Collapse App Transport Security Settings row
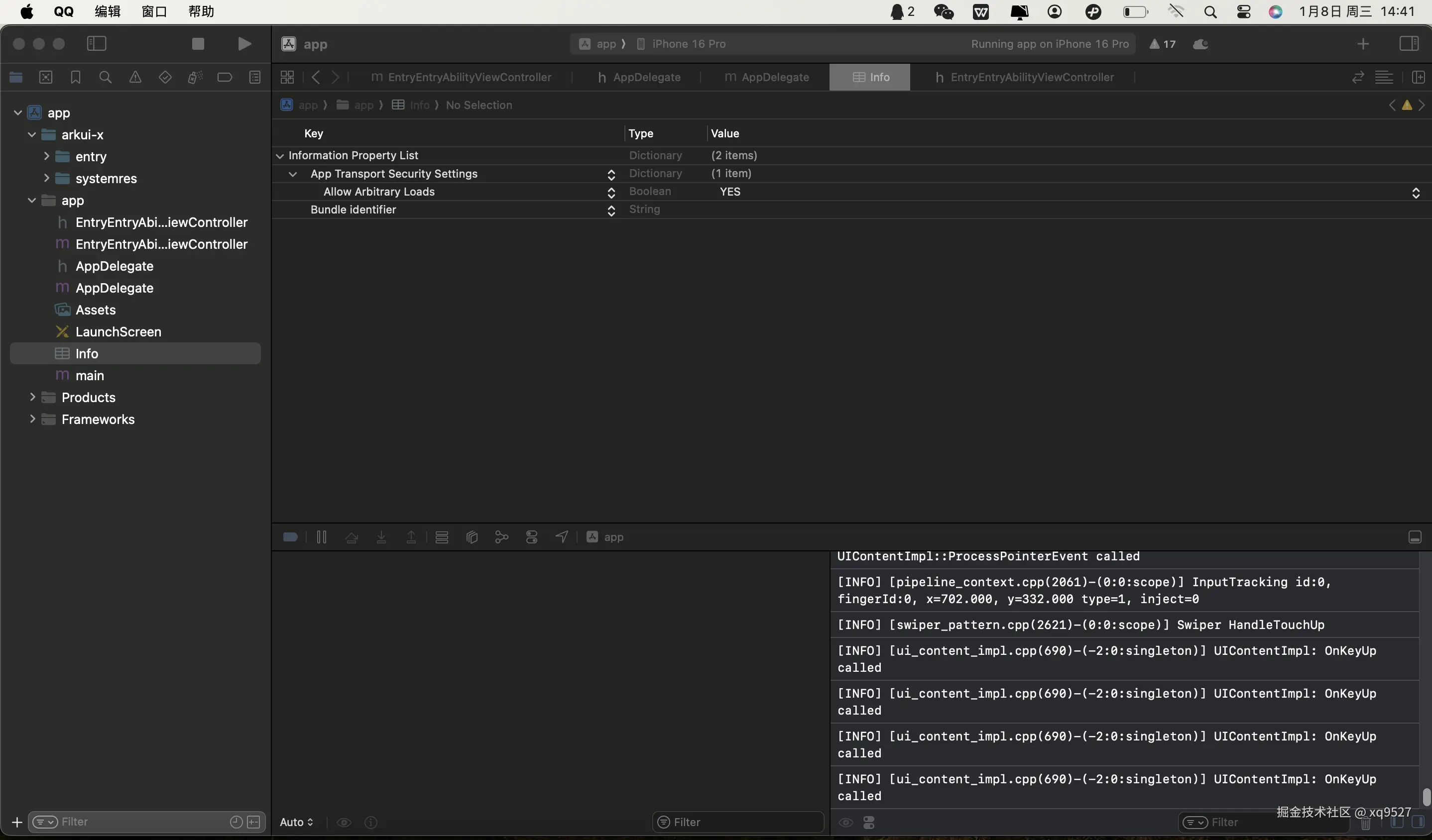 (293, 174)
